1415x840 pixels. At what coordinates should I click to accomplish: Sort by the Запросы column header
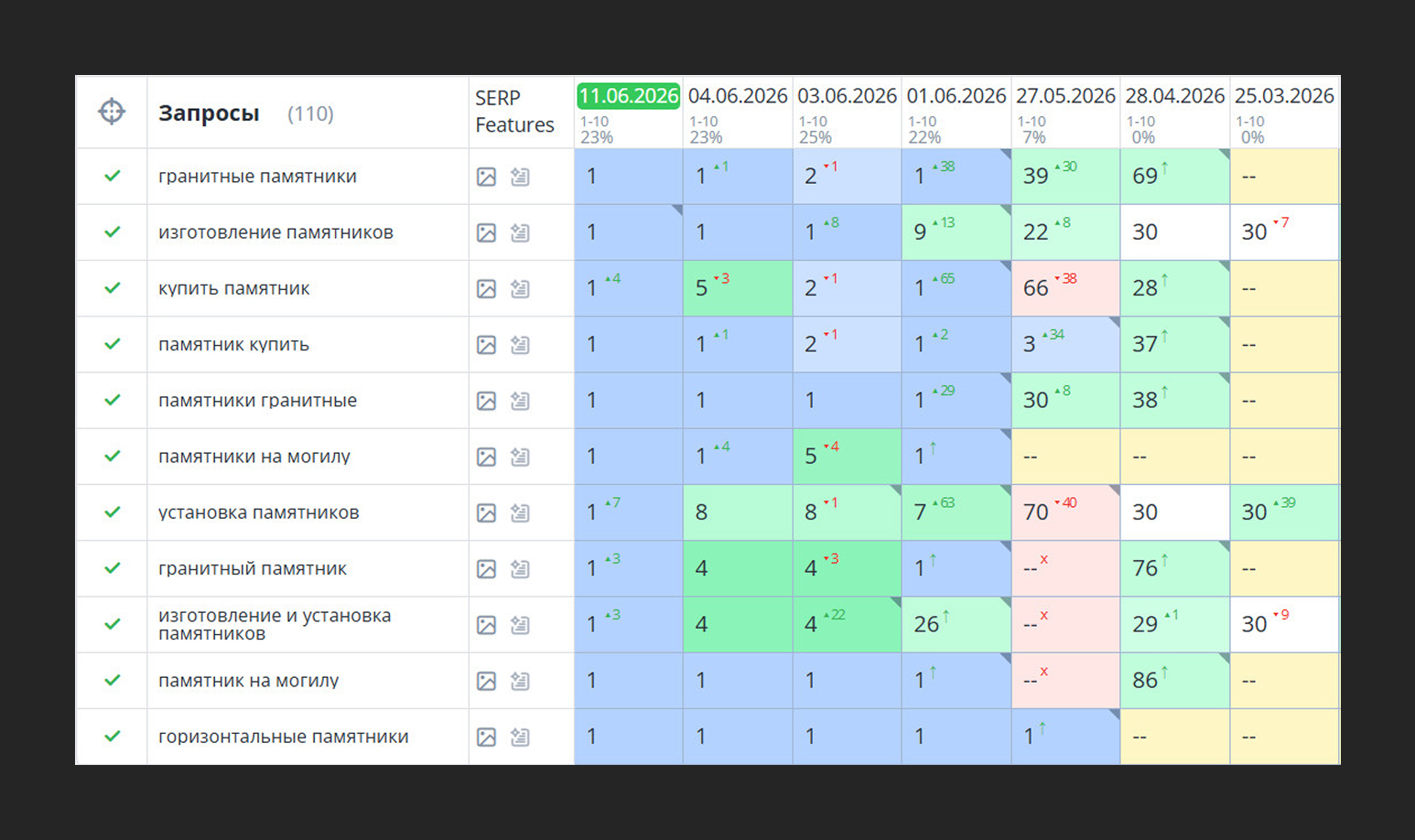[209, 113]
